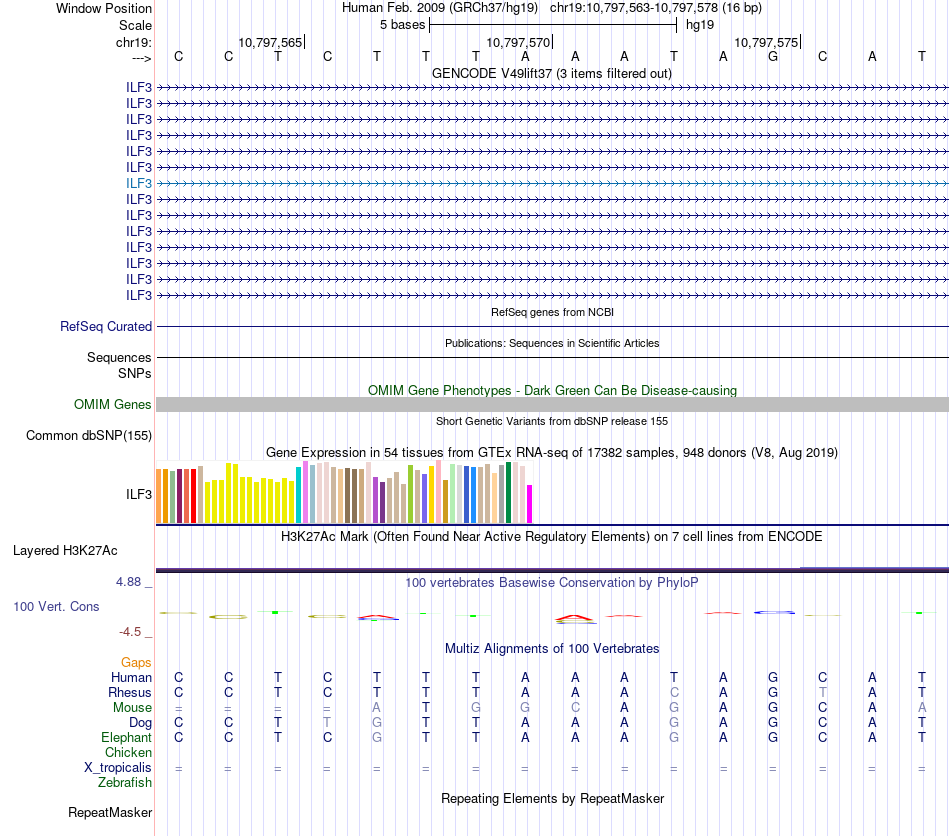Click the 'Scale' label
The height and width of the screenshot is (836, 950).
(x=135, y=25)
